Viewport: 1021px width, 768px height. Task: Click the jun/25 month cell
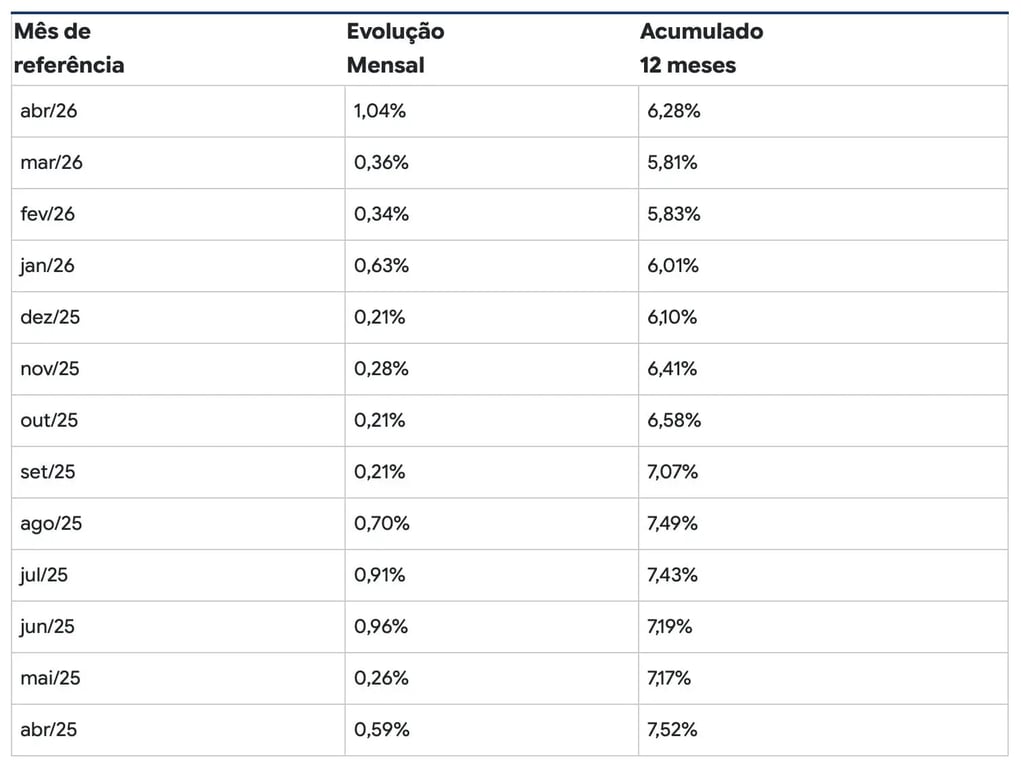click(x=48, y=627)
